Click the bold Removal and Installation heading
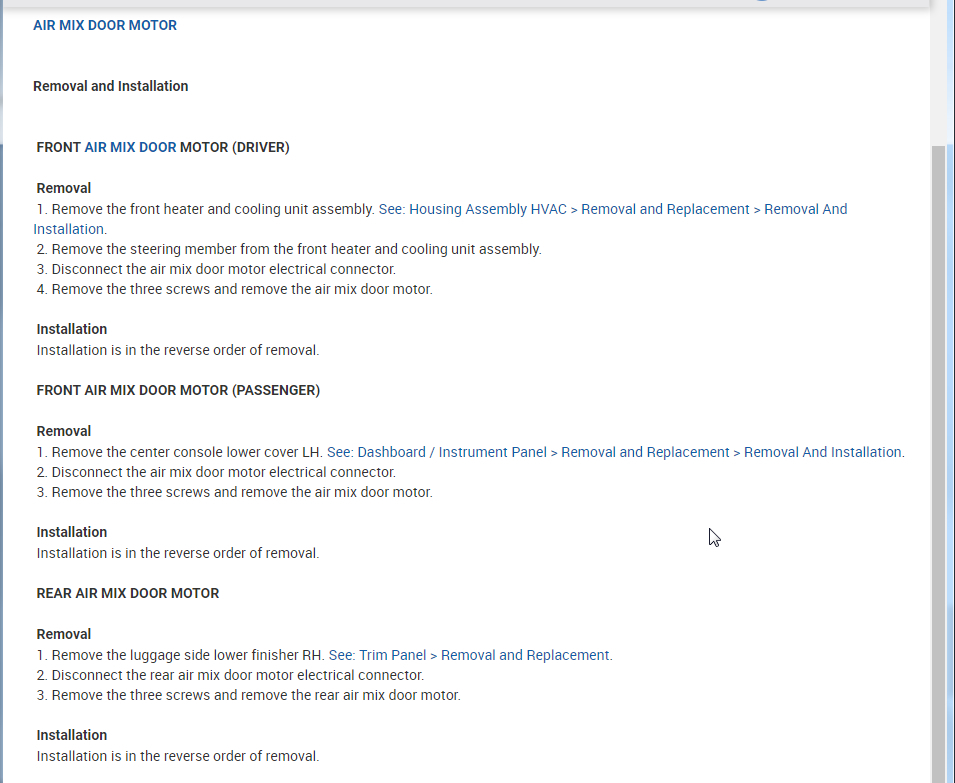The width and height of the screenshot is (955, 783). click(110, 86)
